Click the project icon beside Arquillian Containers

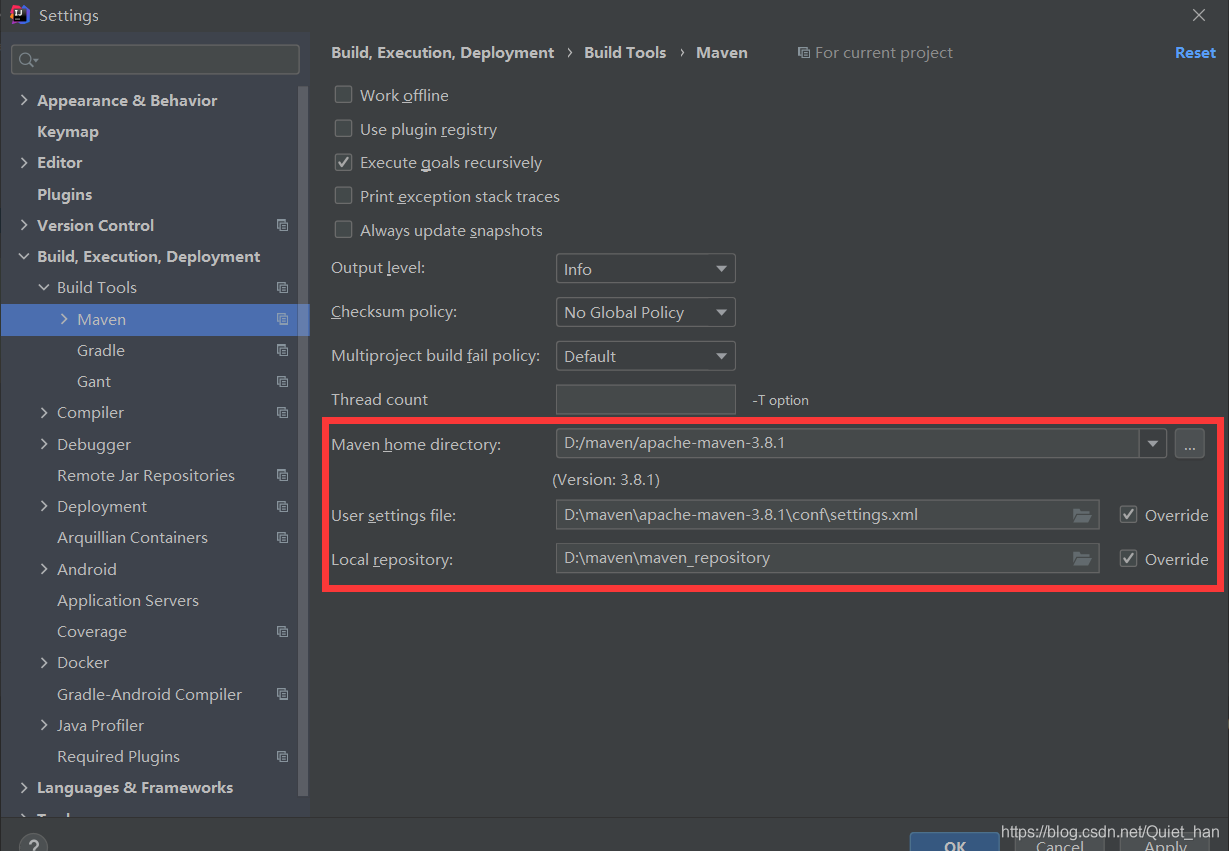282,538
